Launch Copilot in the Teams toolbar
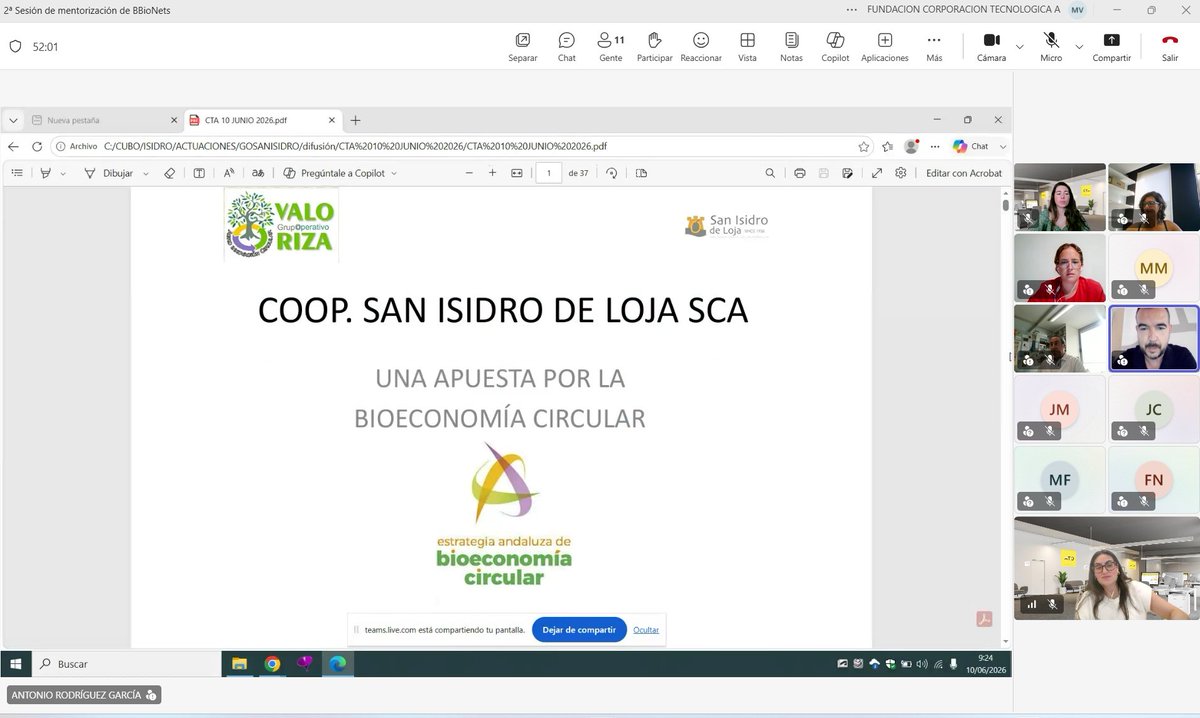Screen dimensions: 1200x718 coord(835,47)
